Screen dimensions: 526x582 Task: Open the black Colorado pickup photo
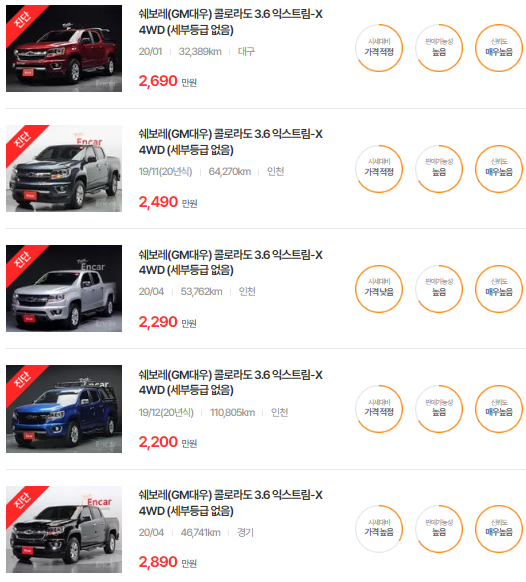[x=64, y=529]
